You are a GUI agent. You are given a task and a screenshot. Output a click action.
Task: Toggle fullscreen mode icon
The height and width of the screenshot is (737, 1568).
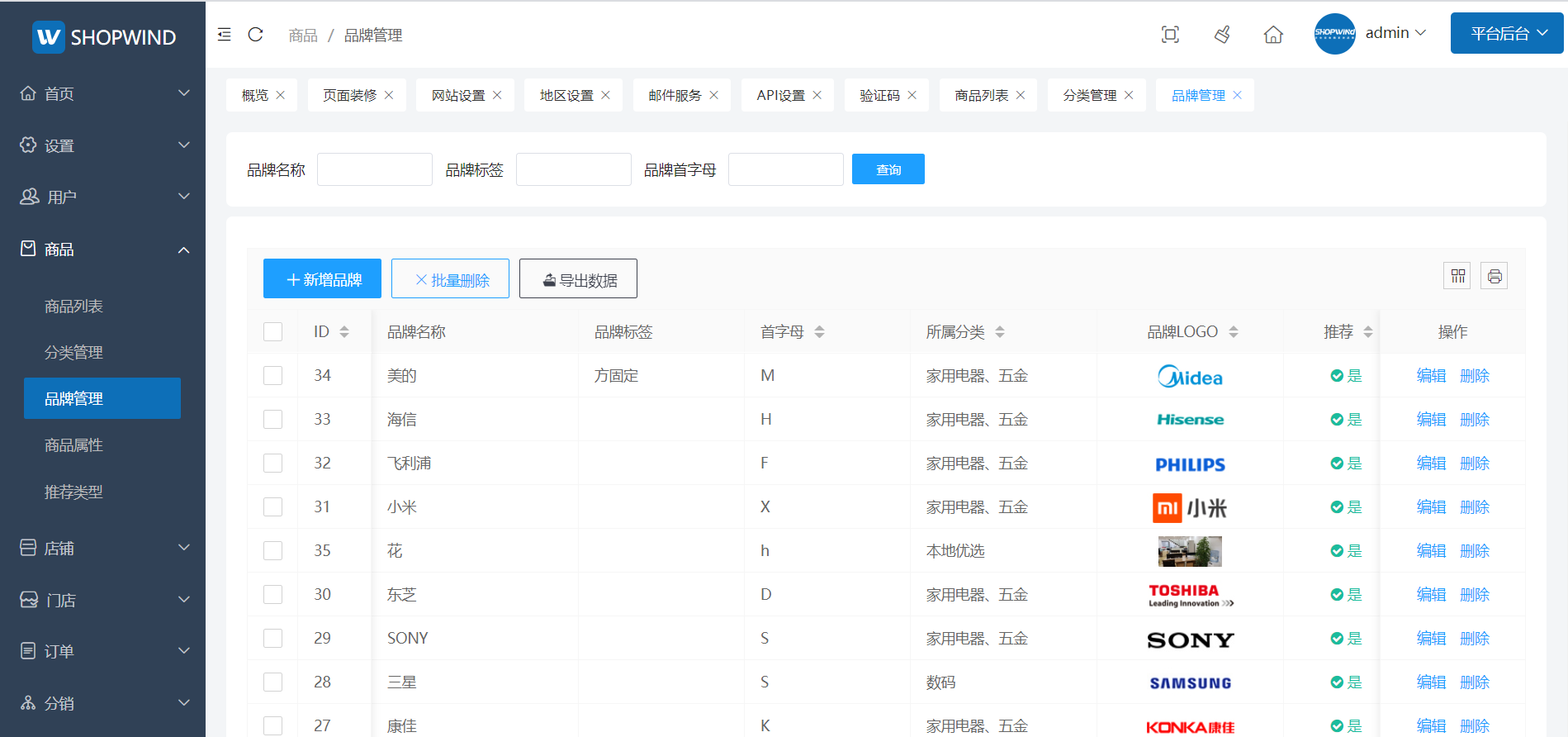(1170, 35)
